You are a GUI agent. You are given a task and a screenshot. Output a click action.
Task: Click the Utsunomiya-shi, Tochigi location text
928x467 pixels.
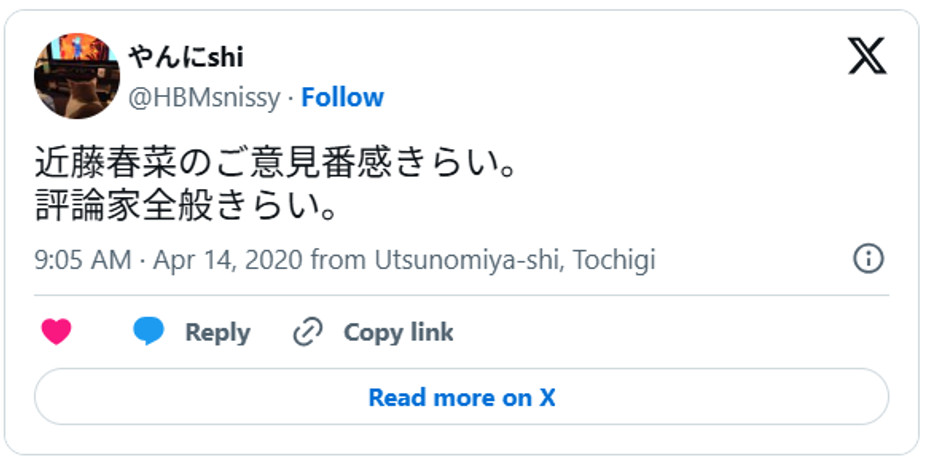coord(514,260)
